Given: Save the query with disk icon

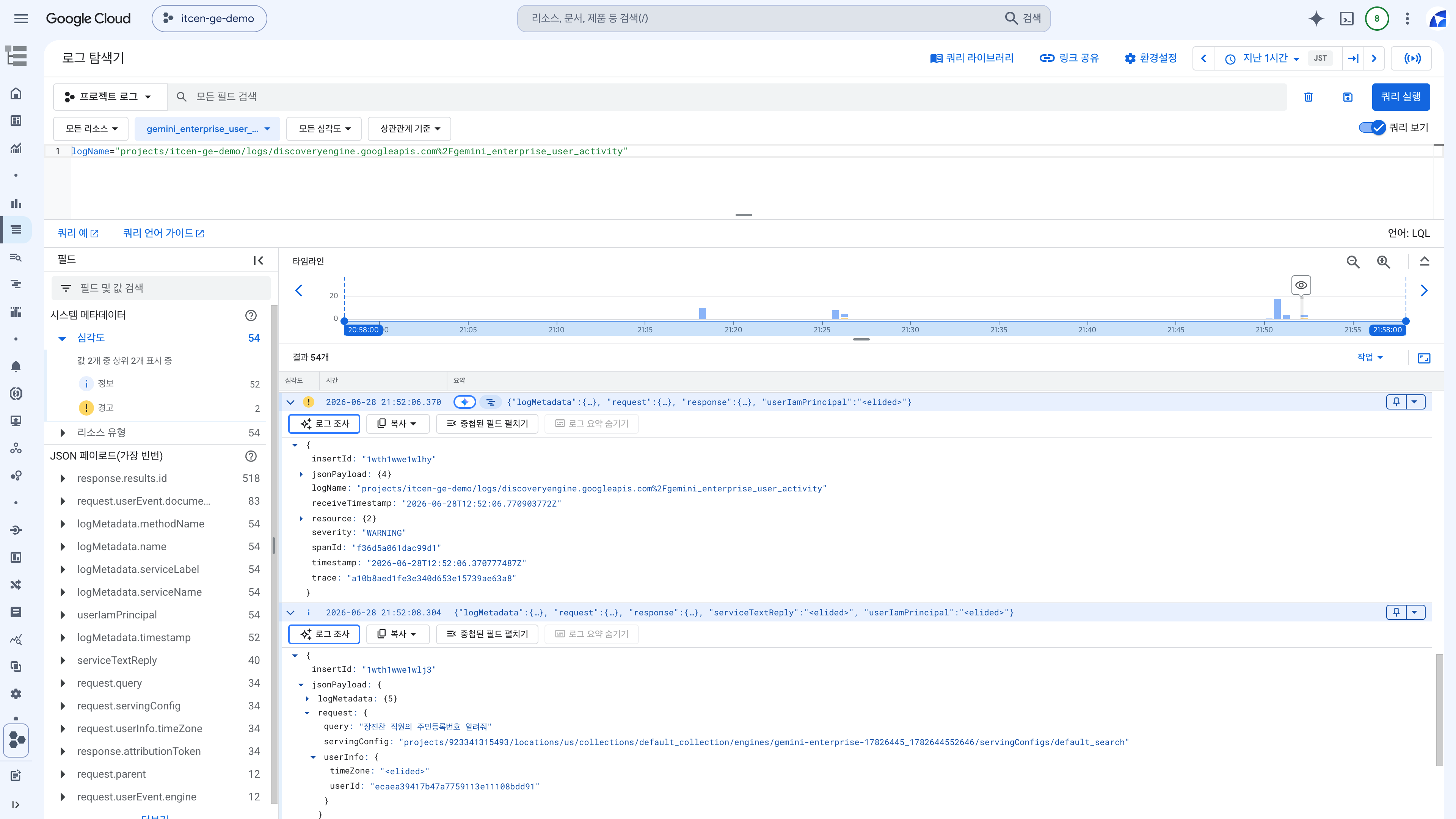Looking at the screenshot, I should pos(1348,97).
